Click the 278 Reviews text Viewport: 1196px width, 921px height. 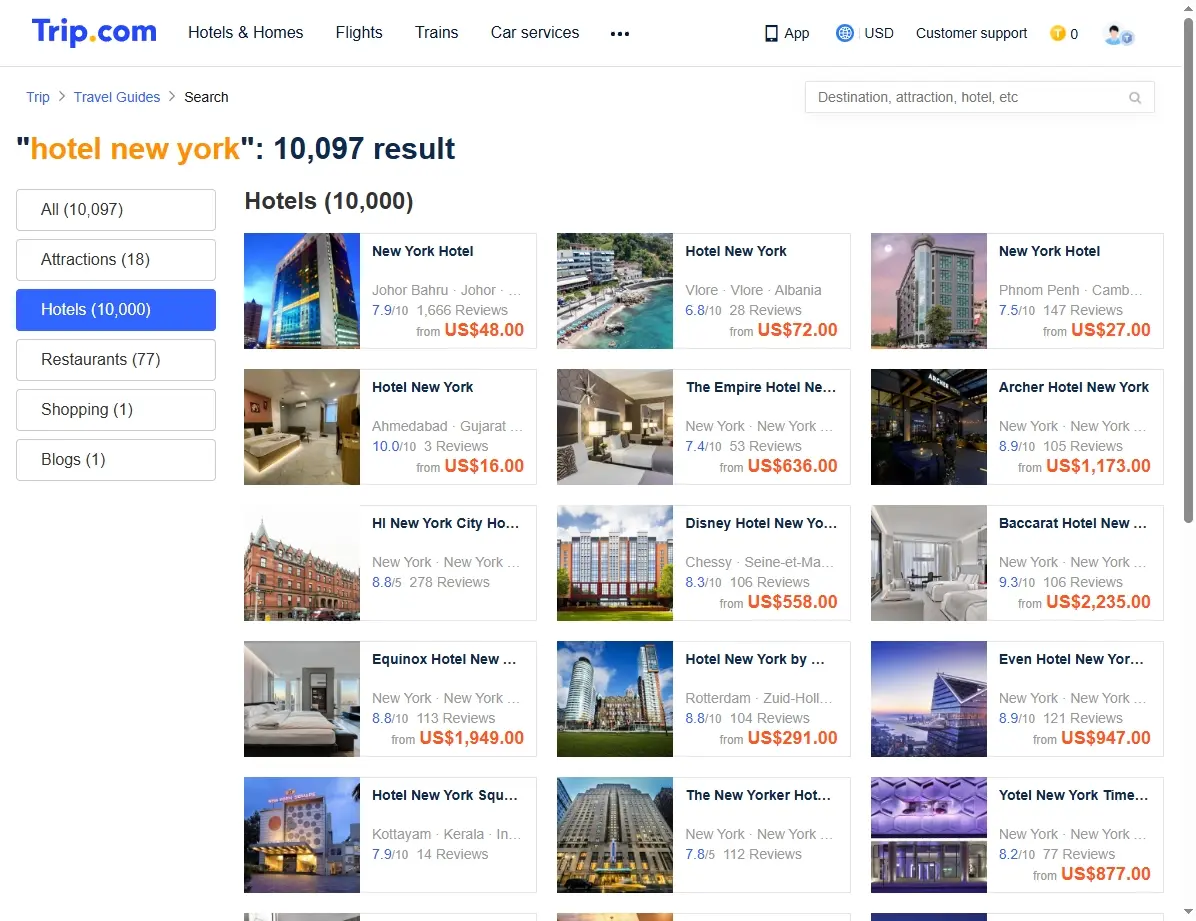(449, 582)
